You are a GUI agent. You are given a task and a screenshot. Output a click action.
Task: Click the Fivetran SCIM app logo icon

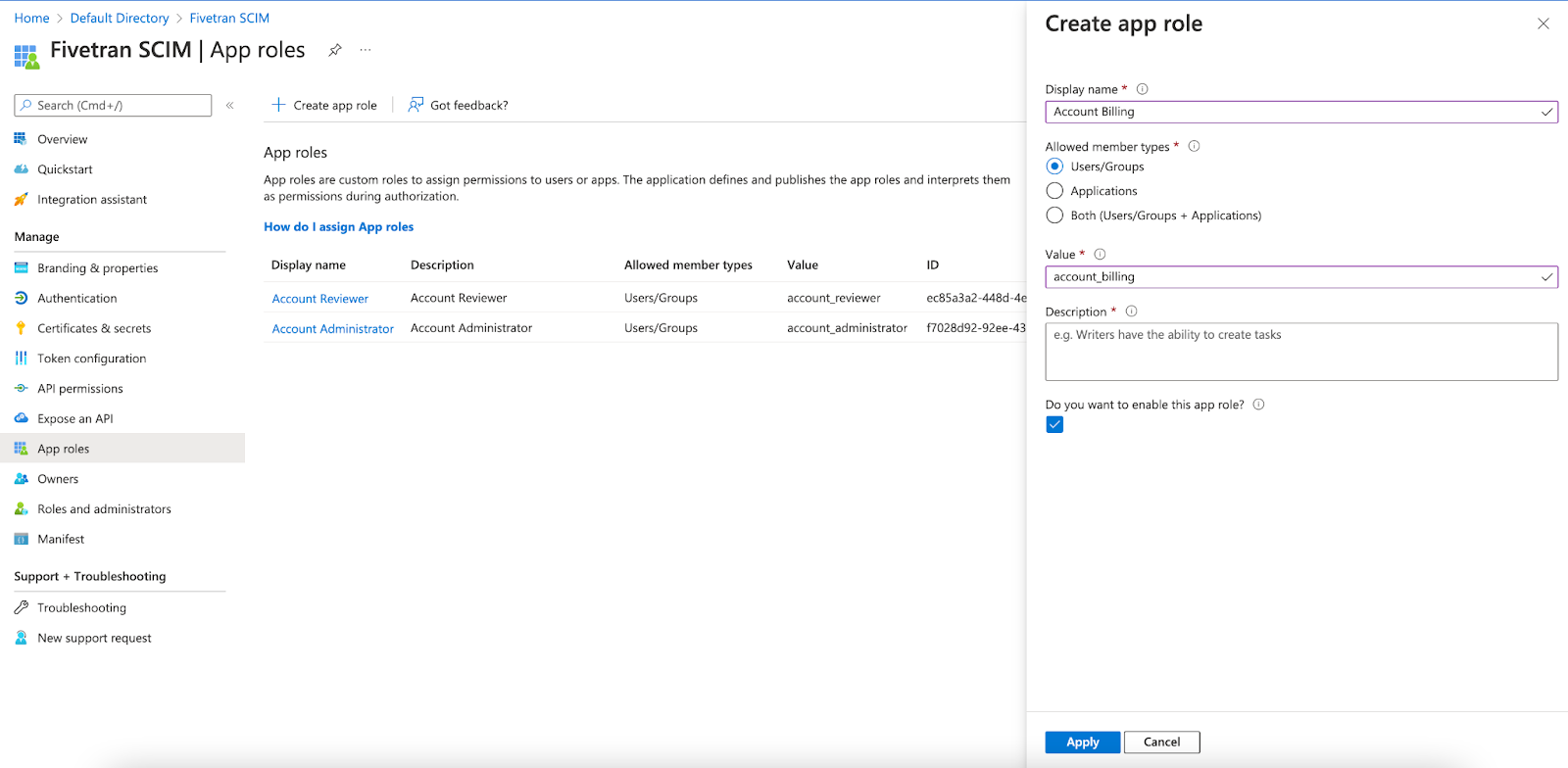click(26, 56)
